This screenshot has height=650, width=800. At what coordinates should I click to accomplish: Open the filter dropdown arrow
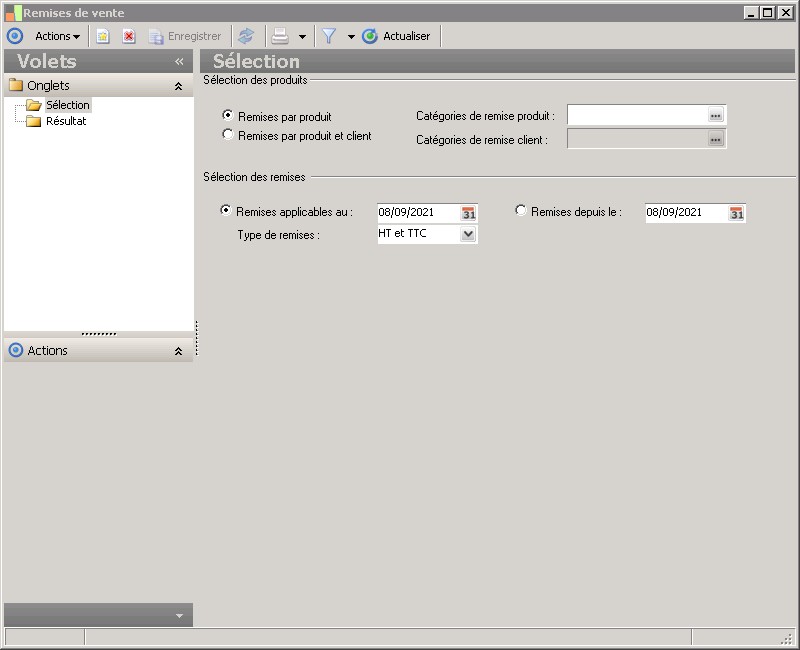351,37
